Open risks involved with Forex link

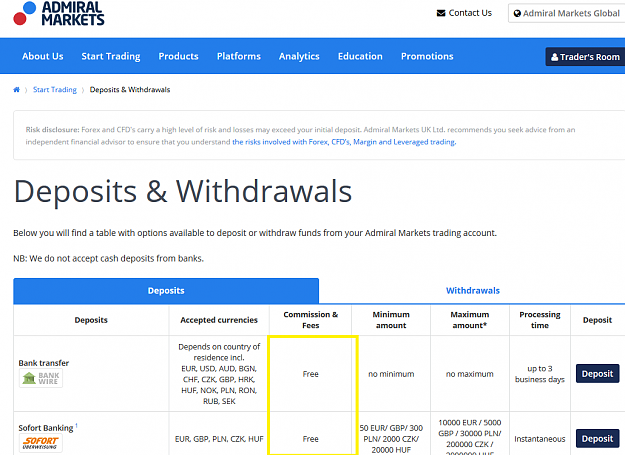344,142
